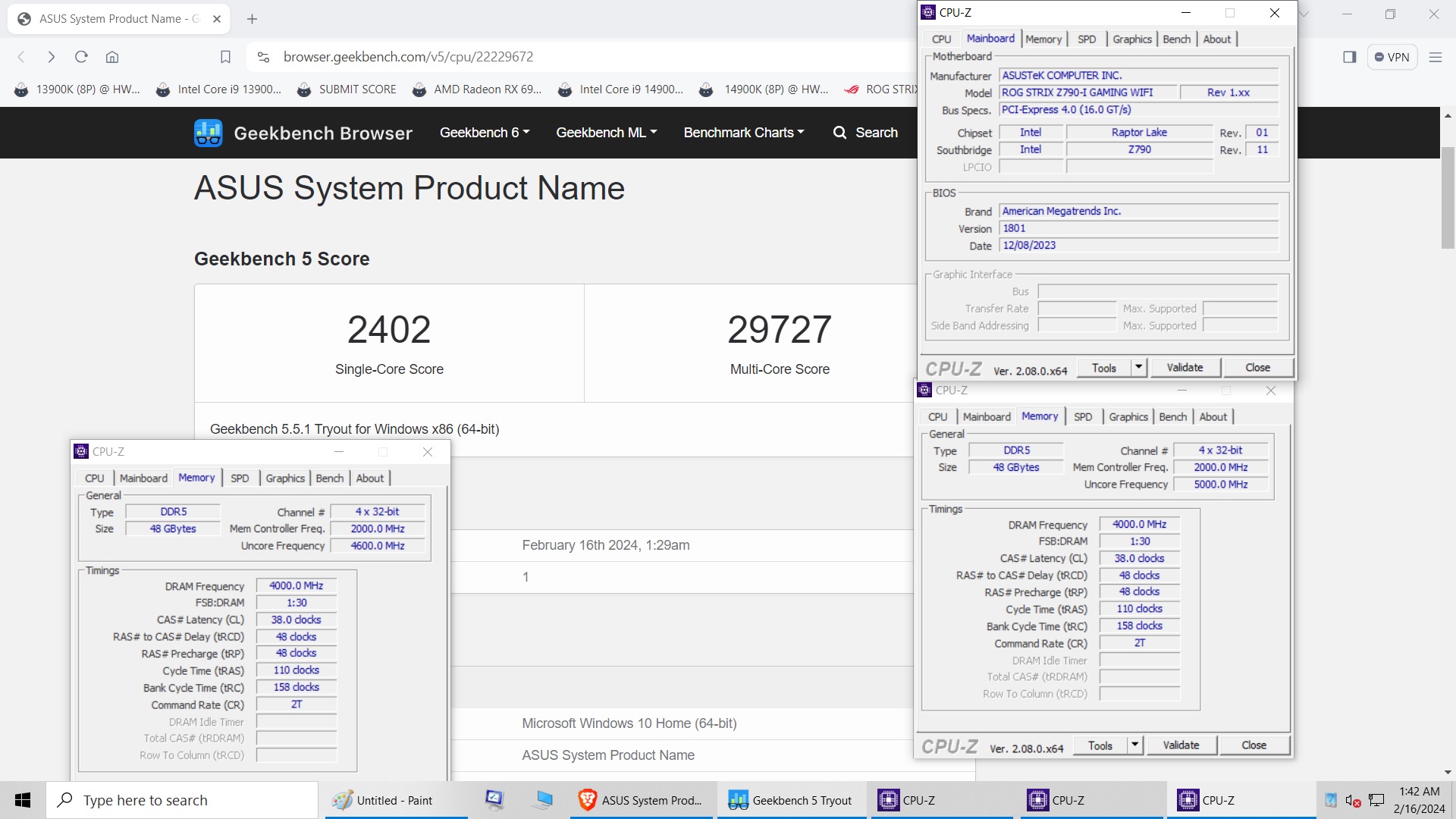Image resolution: width=1456 pixels, height=819 pixels.
Task: Expand the Geekbench 6 dropdown menu
Action: coord(485,133)
